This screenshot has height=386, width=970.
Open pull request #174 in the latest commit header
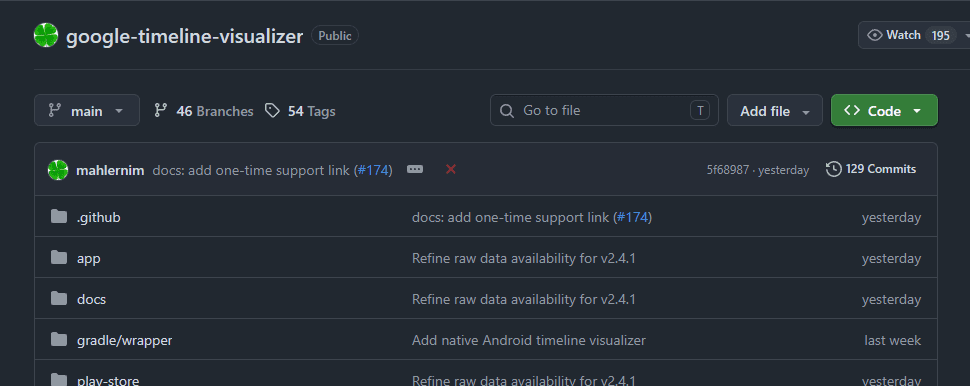(x=373, y=170)
